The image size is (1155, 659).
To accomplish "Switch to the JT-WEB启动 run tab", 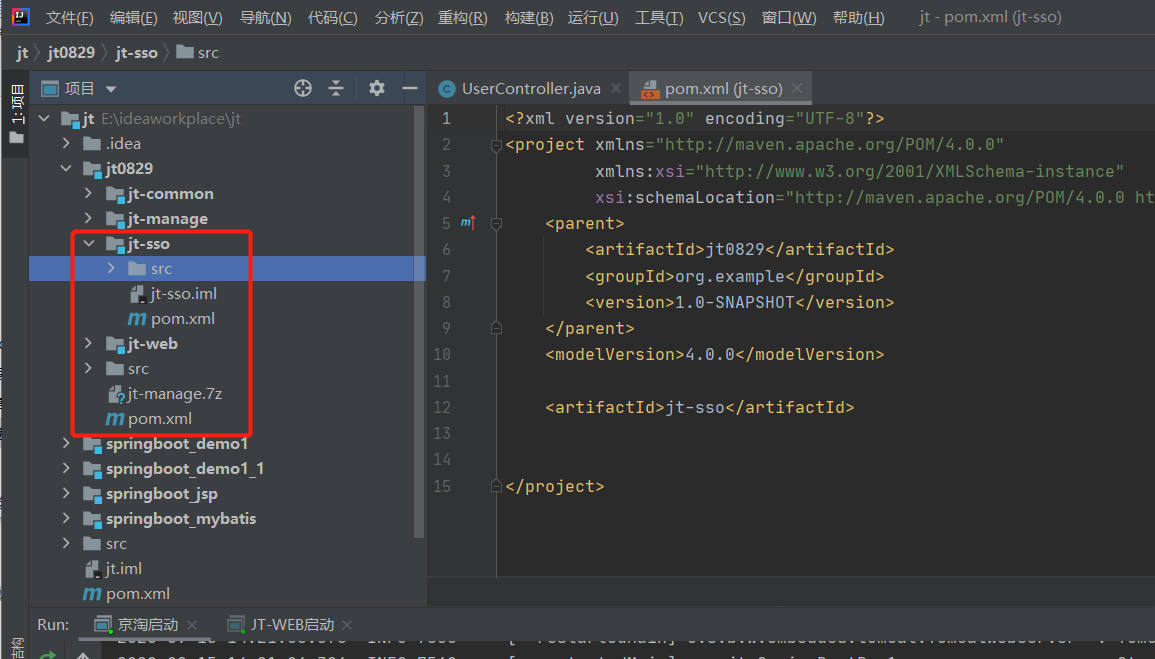I will click(292, 624).
